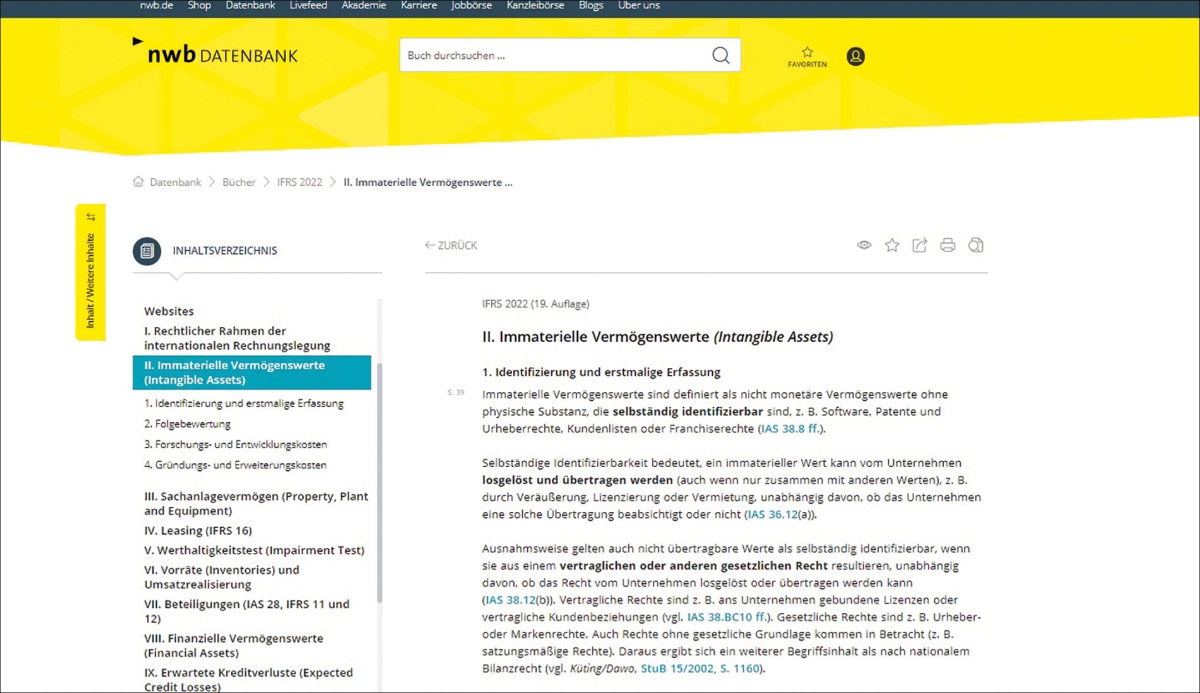Print the document via printer icon

pos(947,246)
